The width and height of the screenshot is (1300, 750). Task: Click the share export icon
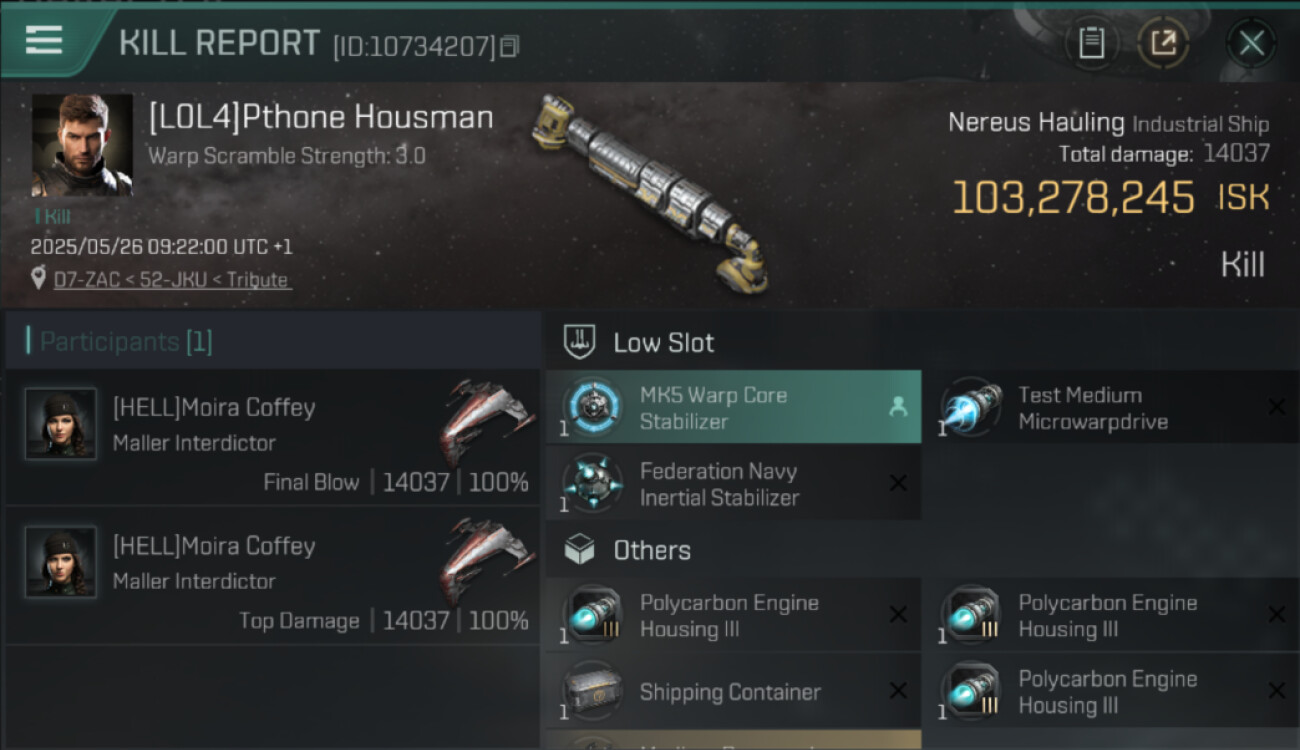pyautogui.click(x=1163, y=43)
